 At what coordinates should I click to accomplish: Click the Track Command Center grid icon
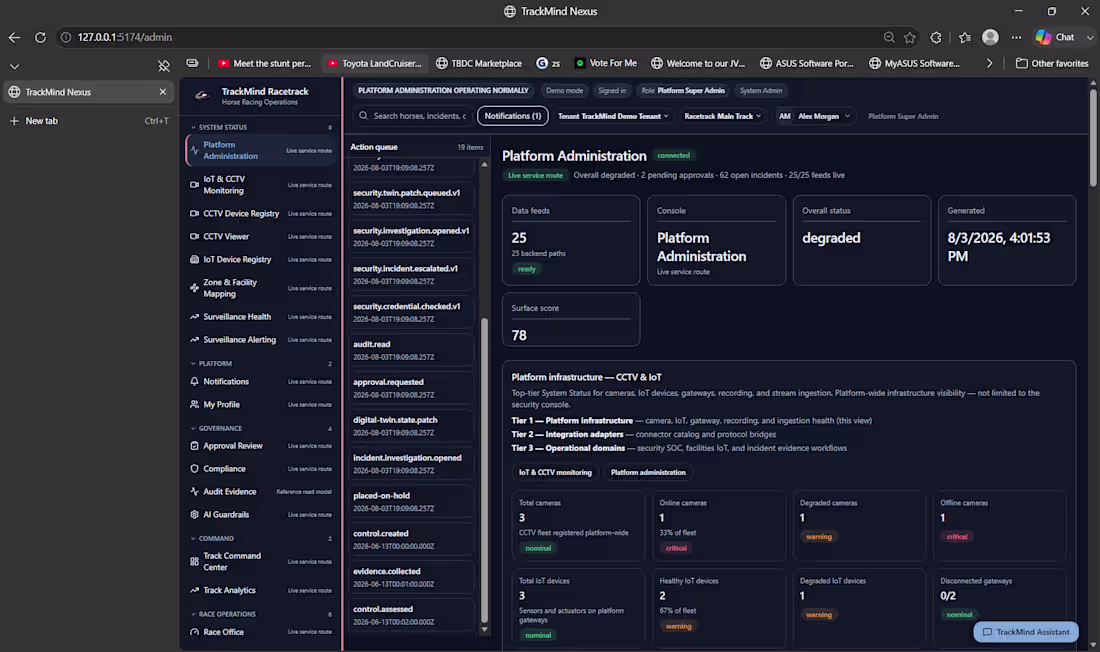tap(194, 561)
